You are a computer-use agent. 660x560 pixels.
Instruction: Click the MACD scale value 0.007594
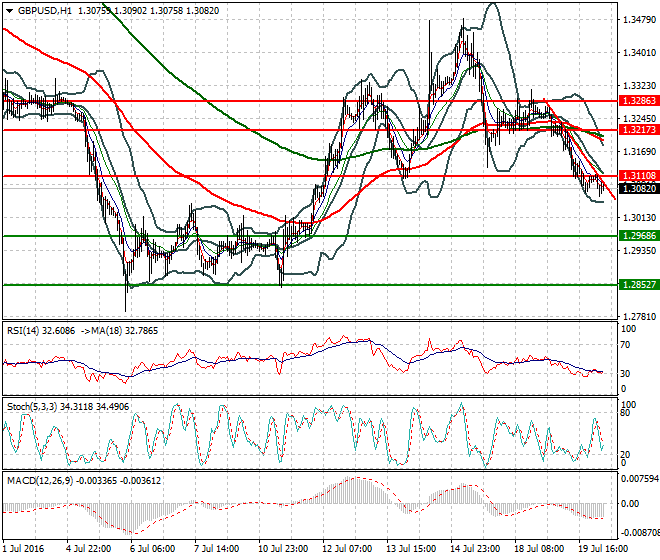click(x=640, y=479)
